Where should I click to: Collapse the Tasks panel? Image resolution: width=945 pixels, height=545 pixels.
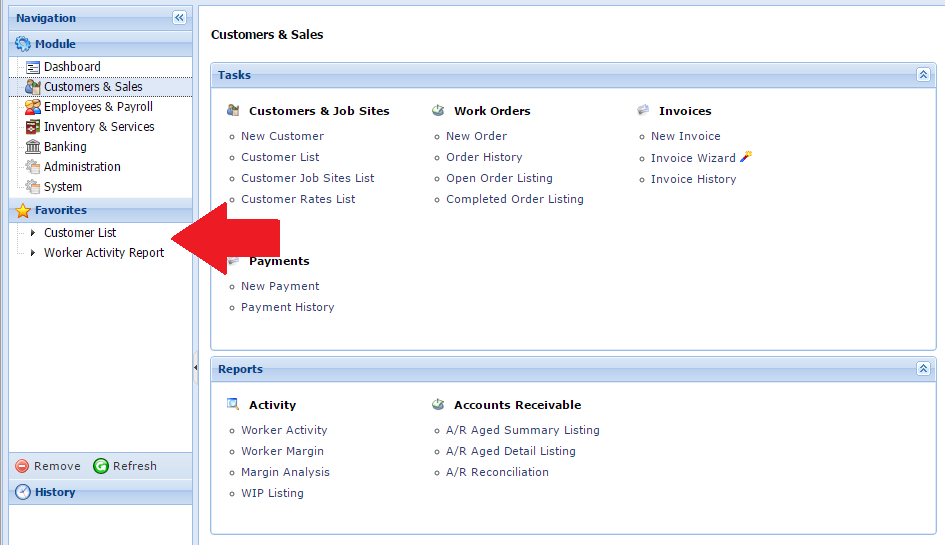click(x=923, y=75)
